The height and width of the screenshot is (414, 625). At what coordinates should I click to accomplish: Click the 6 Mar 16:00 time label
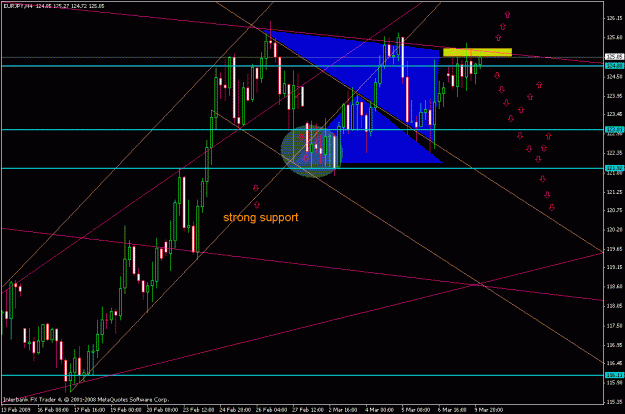click(452, 410)
